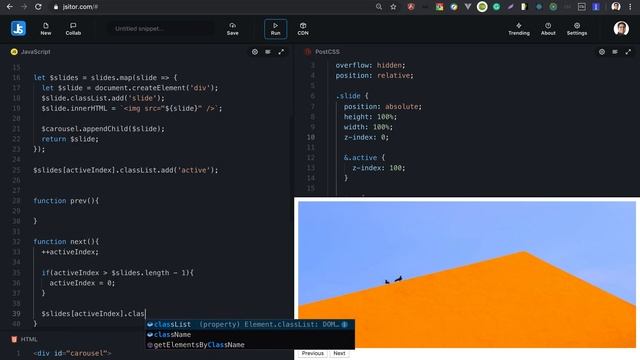The image size is (640, 360).
Task: Choose className autocomplete suggestion
Action: click(x=250, y=335)
